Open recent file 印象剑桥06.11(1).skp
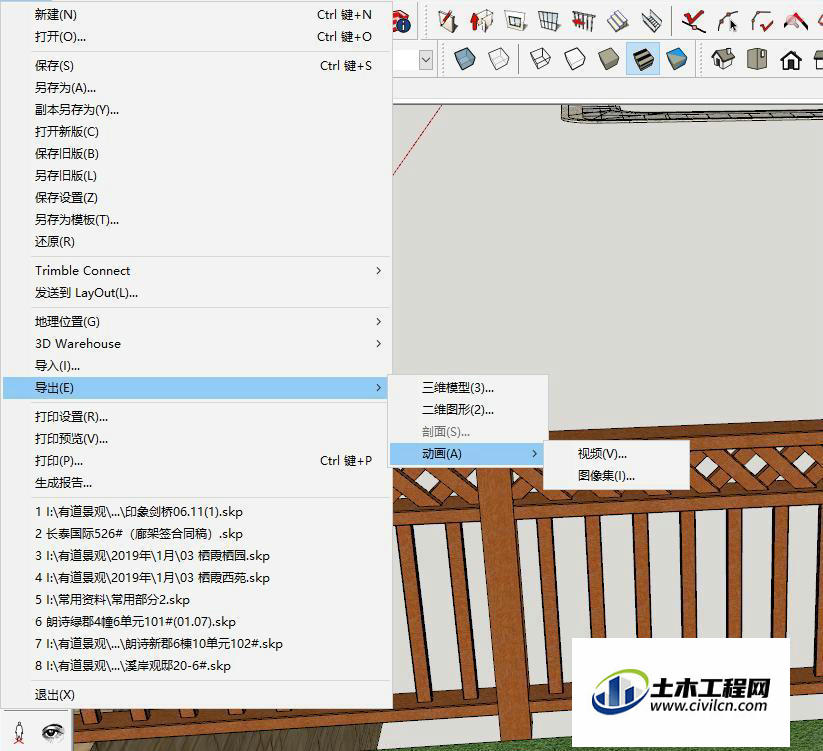Viewport: 823px width, 751px height. click(x=197, y=512)
